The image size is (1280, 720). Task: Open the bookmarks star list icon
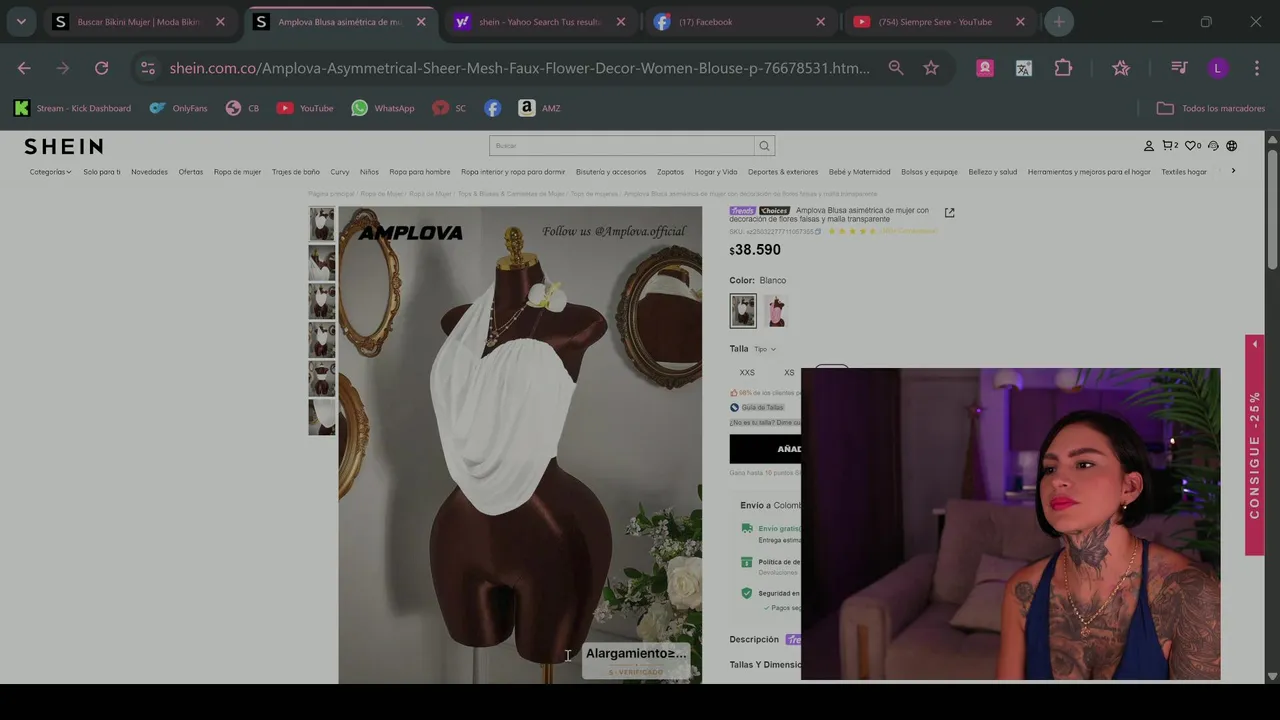click(x=1121, y=68)
